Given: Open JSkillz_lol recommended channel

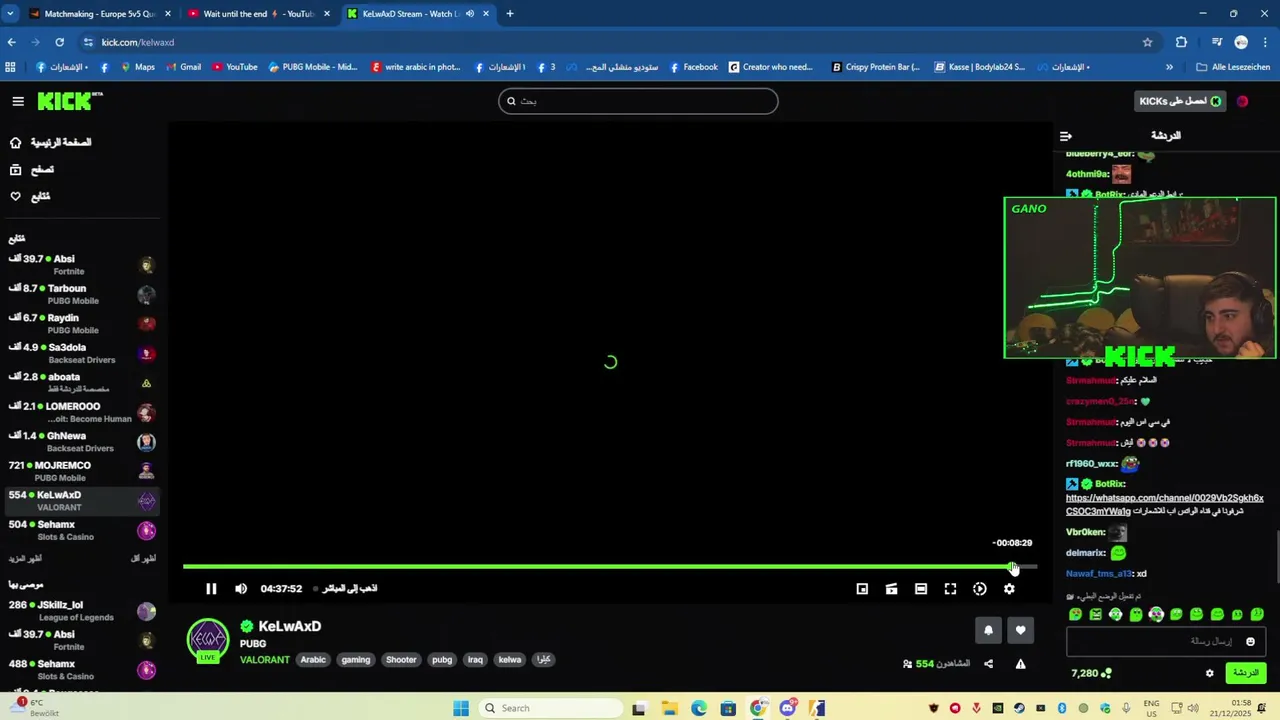Looking at the screenshot, I should pos(81,611).
